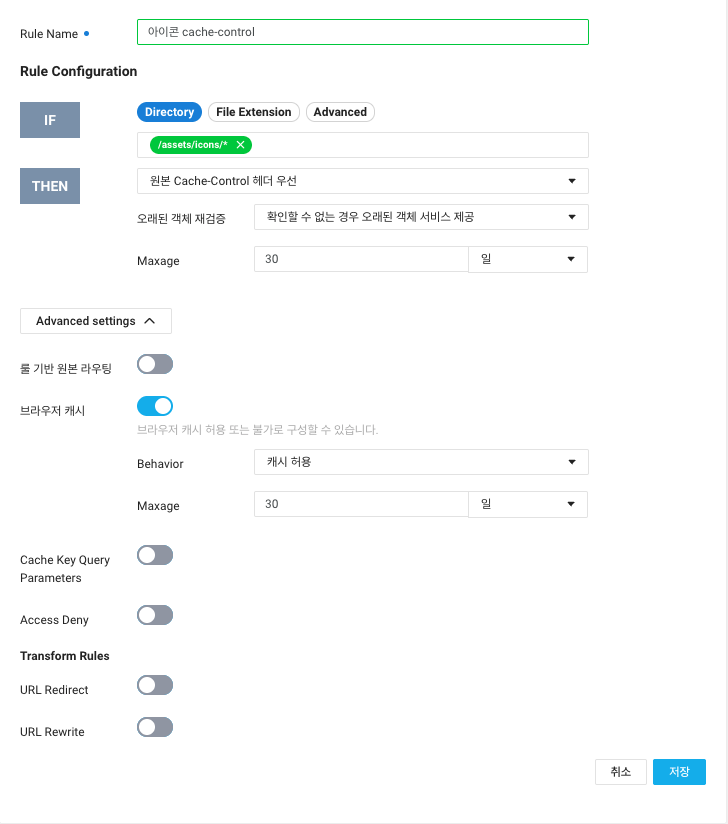Screen dimensions: 728x824
Task: Open the Behavior 캐시 허용 dropdown
Action: click(420, 462)
